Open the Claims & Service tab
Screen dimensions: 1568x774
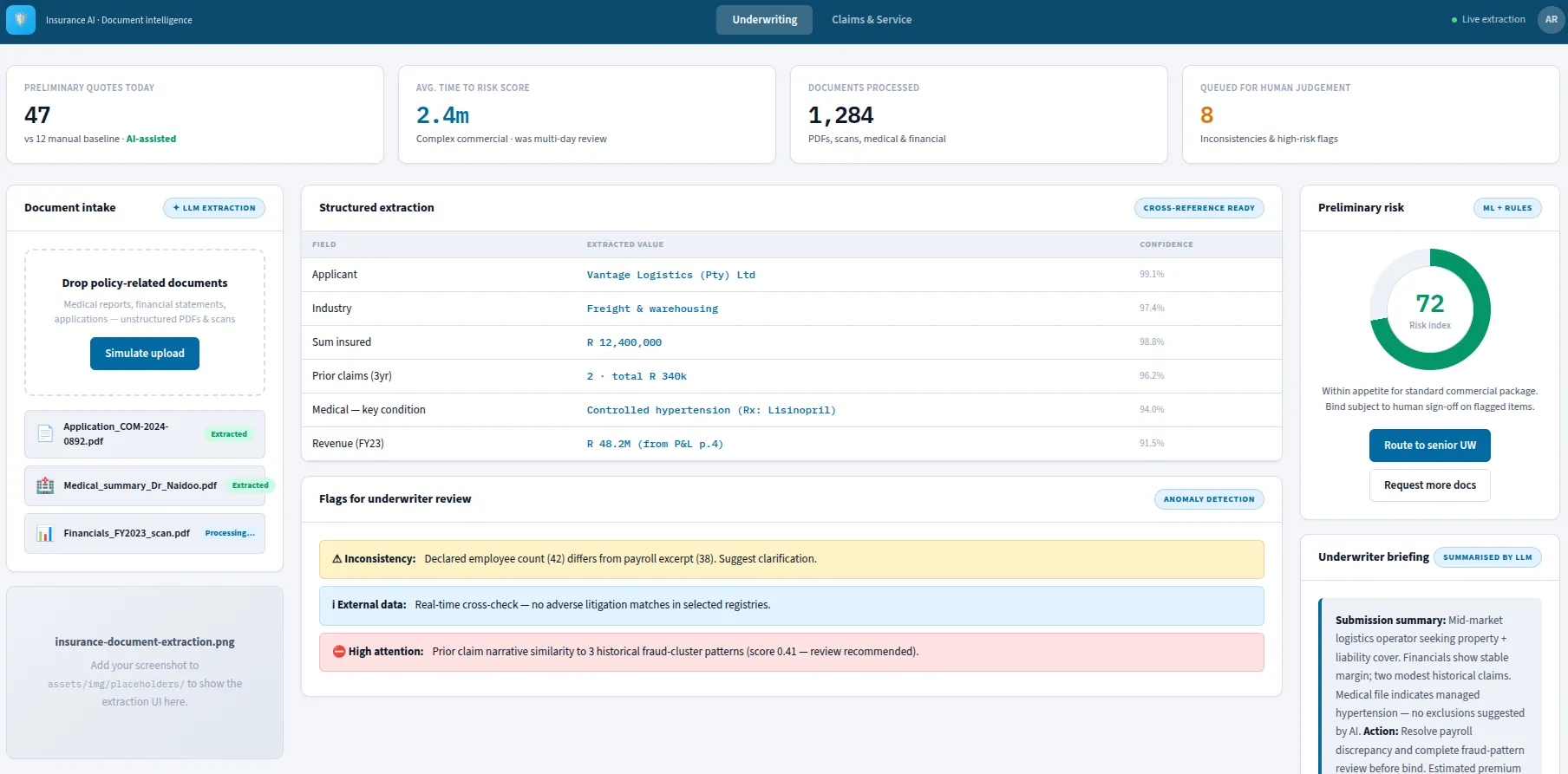tap(872, 20)
